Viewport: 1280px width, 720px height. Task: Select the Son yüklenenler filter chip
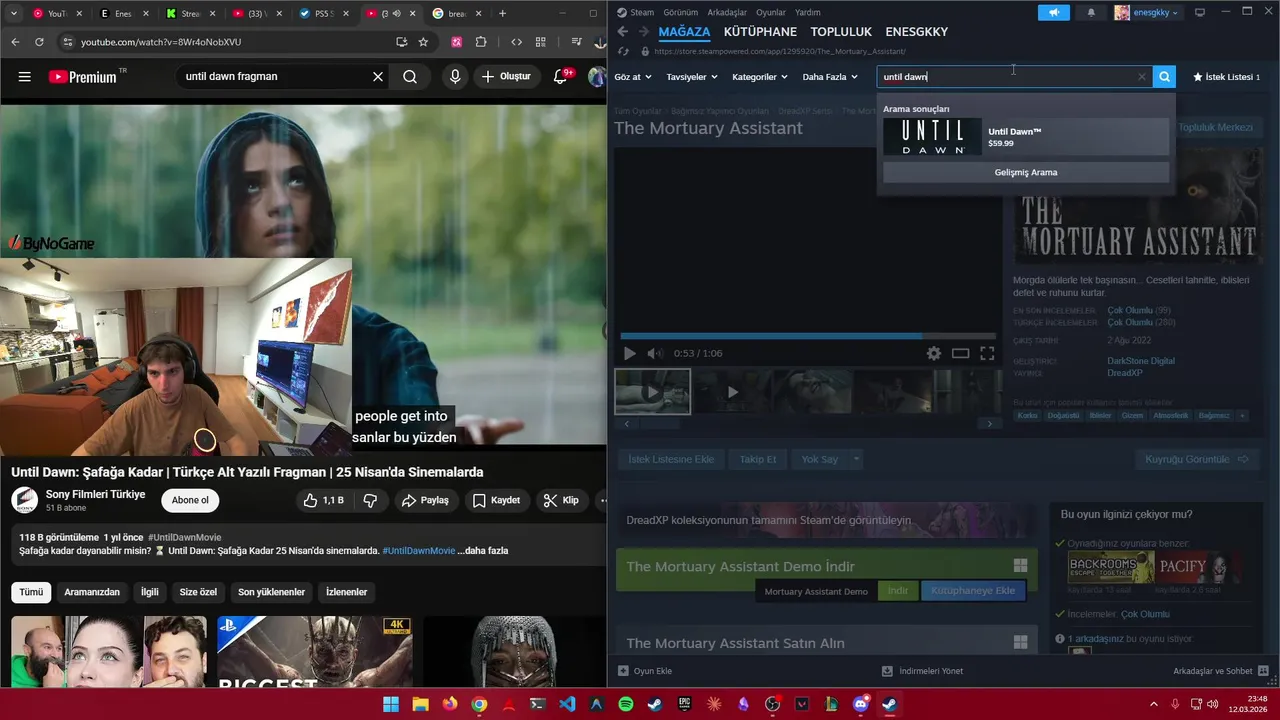[271, 592]
